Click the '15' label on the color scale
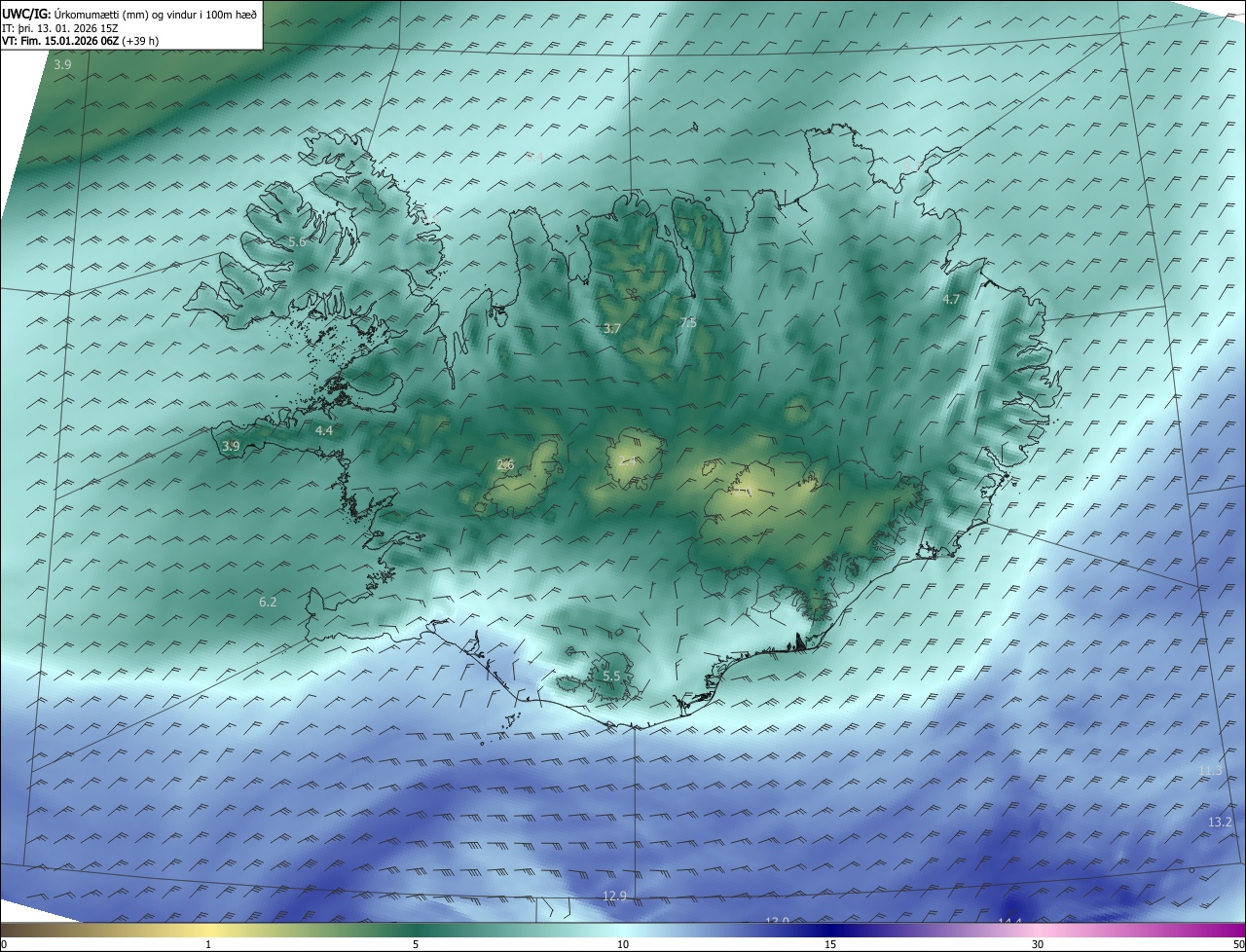 pos(829,944)
